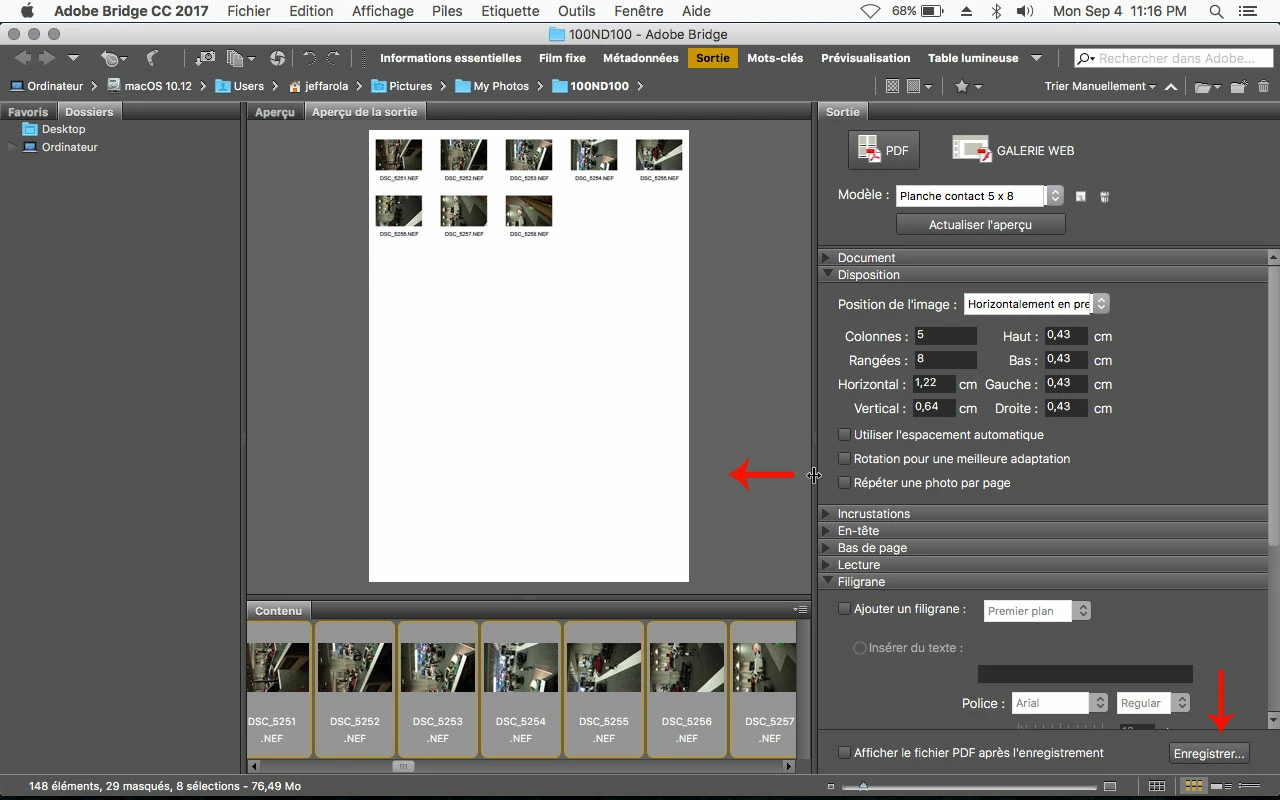Enable Rotation pour une meilleure adaptation
The height and width of the screenshot is (800, 1280).
click(x=845, y=459)
